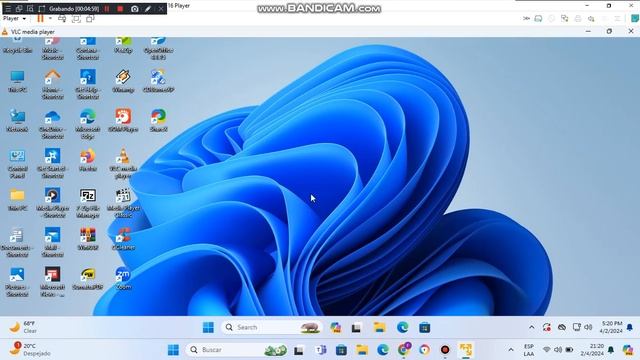Select the Media Player shortcut desktop icon
The height and width of the screenshot is (360, 640).
53,203
